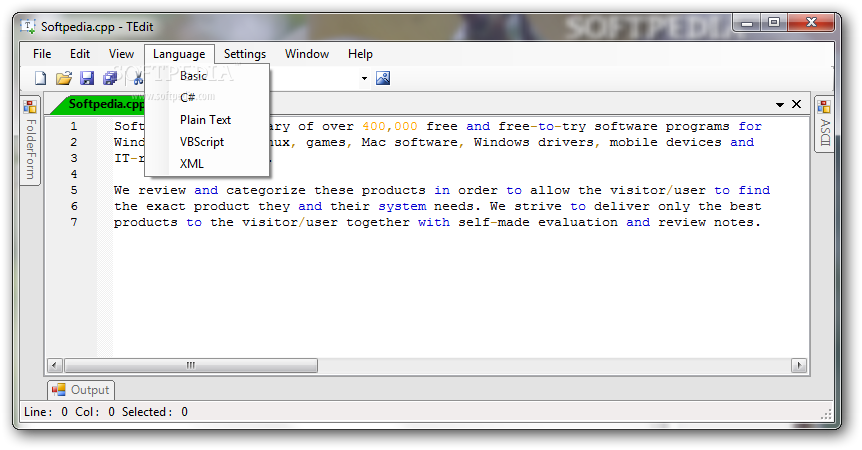Close the Softpedia.cpp document tab

coord(796,104)
